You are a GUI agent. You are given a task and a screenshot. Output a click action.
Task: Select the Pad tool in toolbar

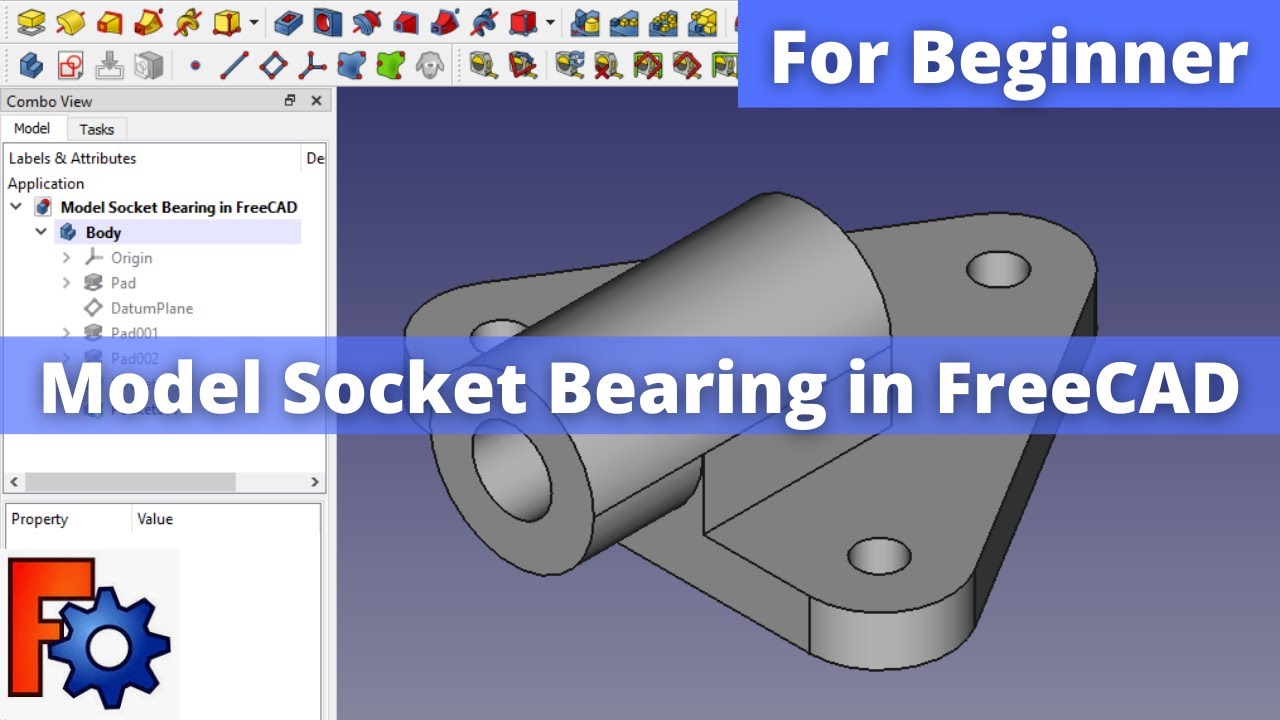30,20
